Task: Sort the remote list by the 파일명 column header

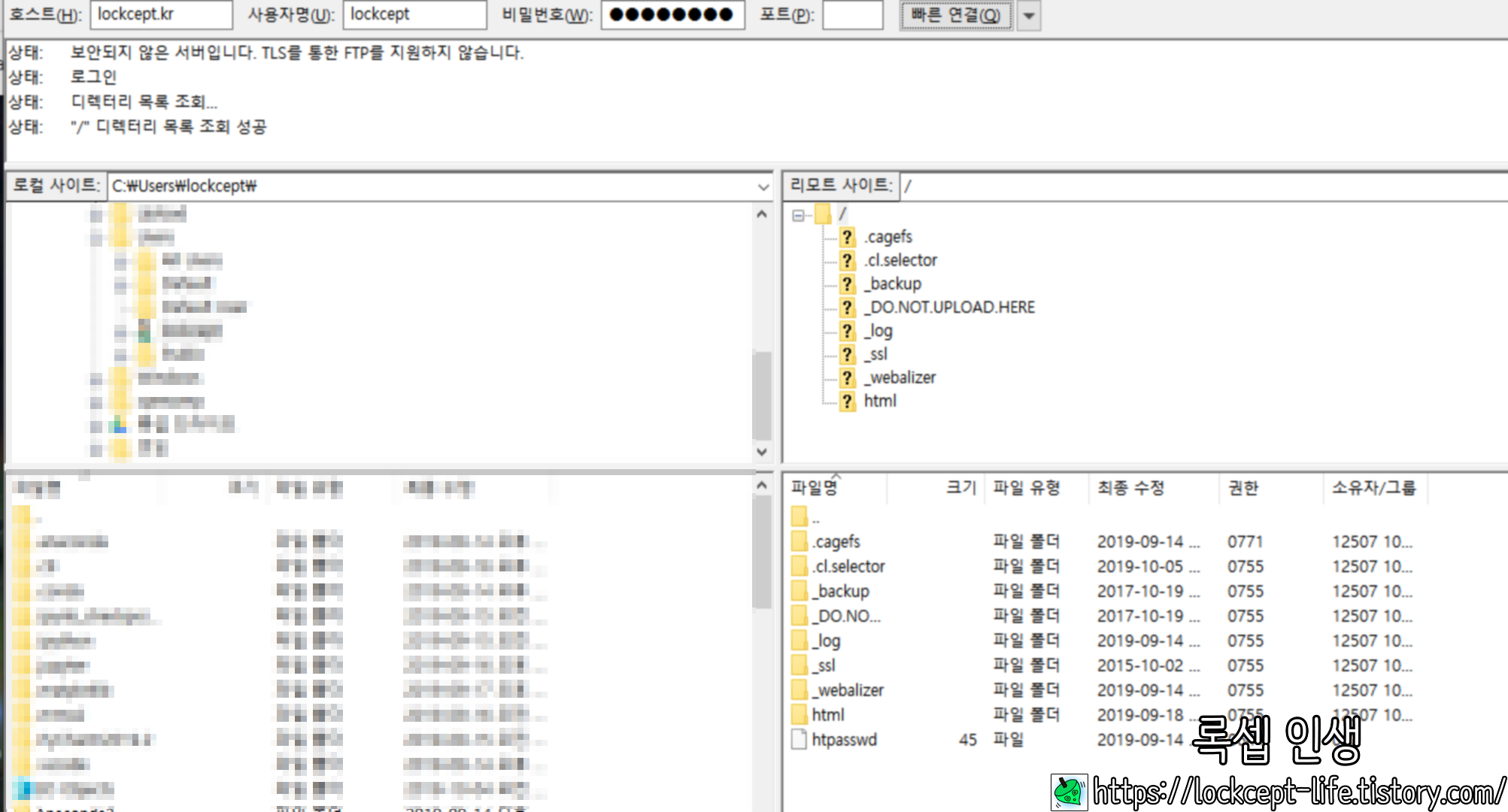Action: [x=815, y=488]
